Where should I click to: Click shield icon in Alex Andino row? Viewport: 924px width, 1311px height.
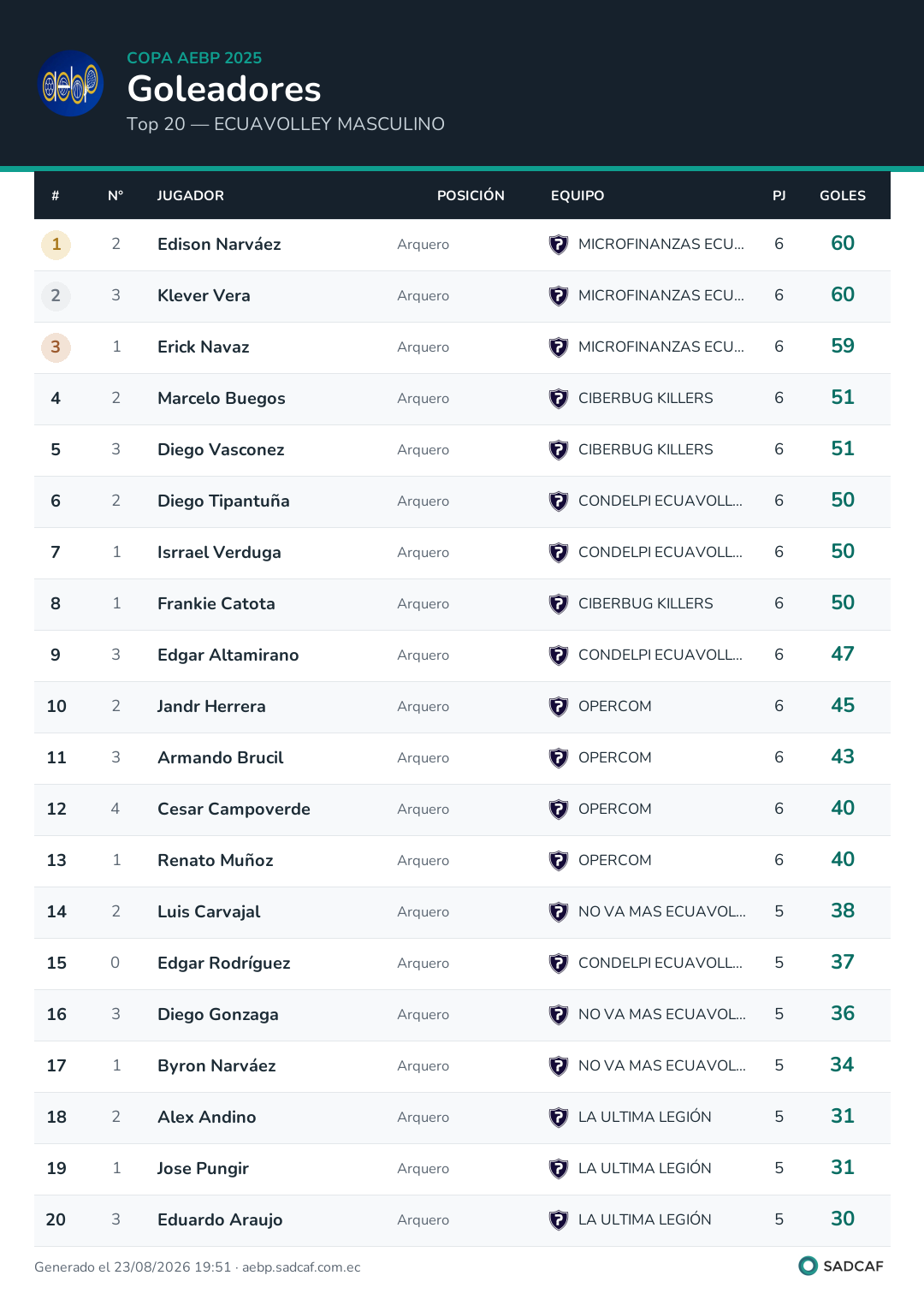559,1118
